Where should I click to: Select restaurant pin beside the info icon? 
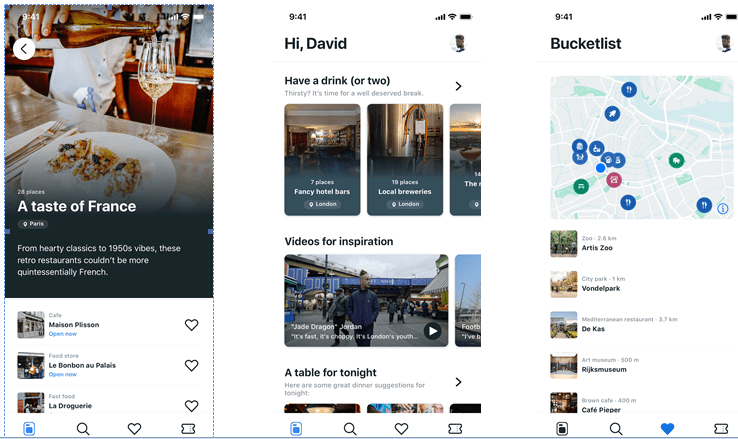pos(704,205)
